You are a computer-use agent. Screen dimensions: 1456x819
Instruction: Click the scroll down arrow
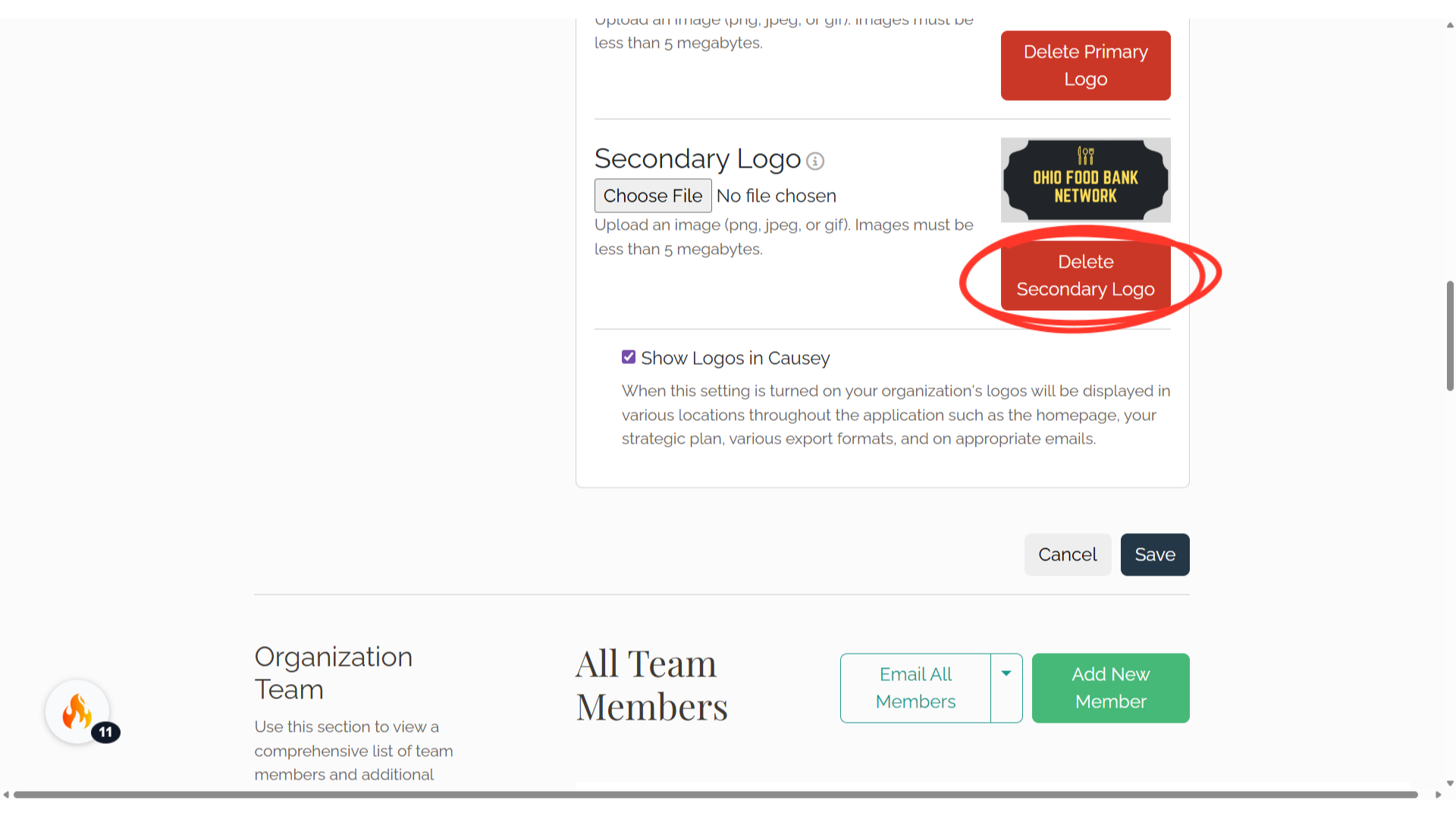1450,783
